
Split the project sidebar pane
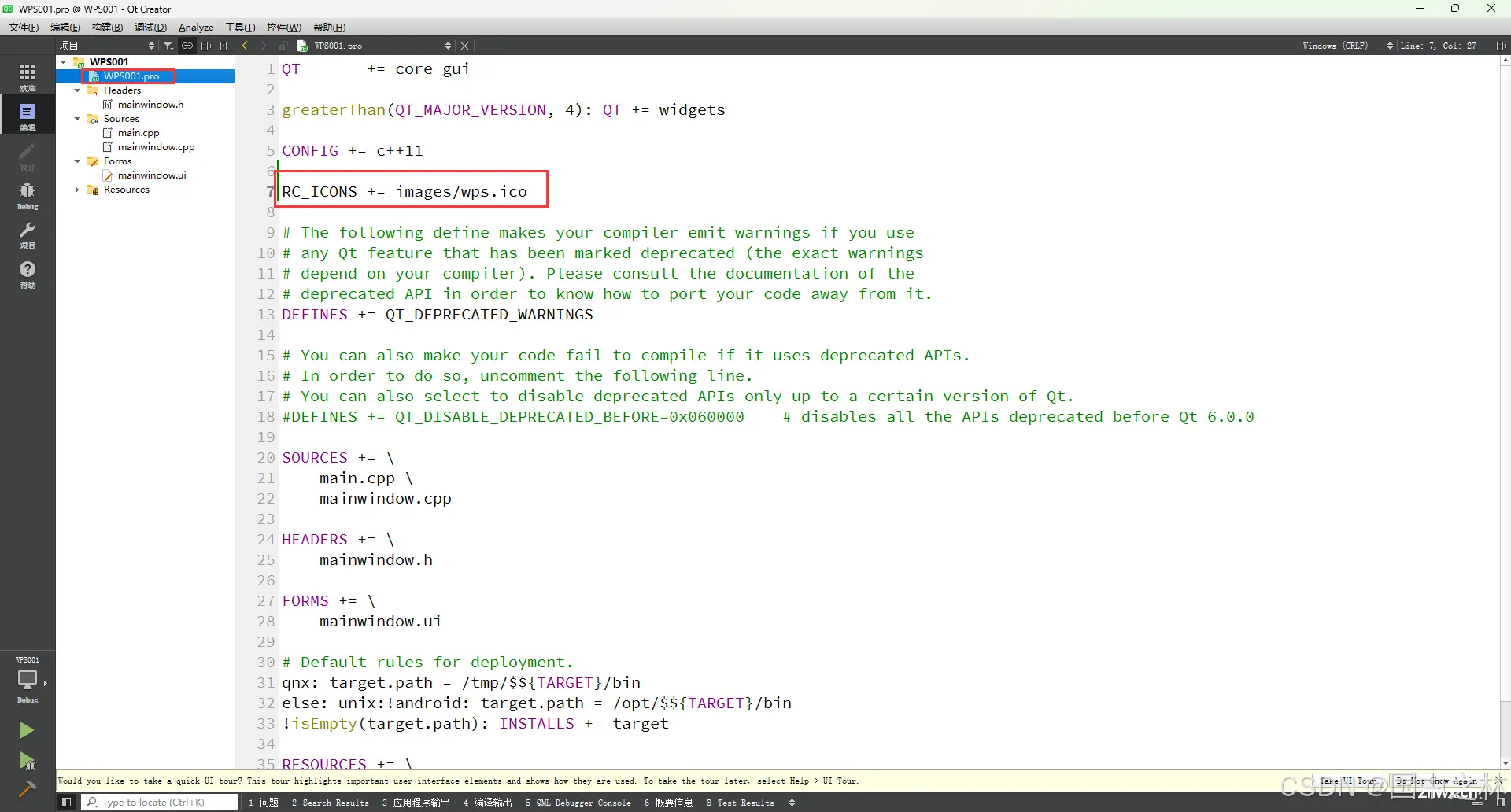pos(206,46)
